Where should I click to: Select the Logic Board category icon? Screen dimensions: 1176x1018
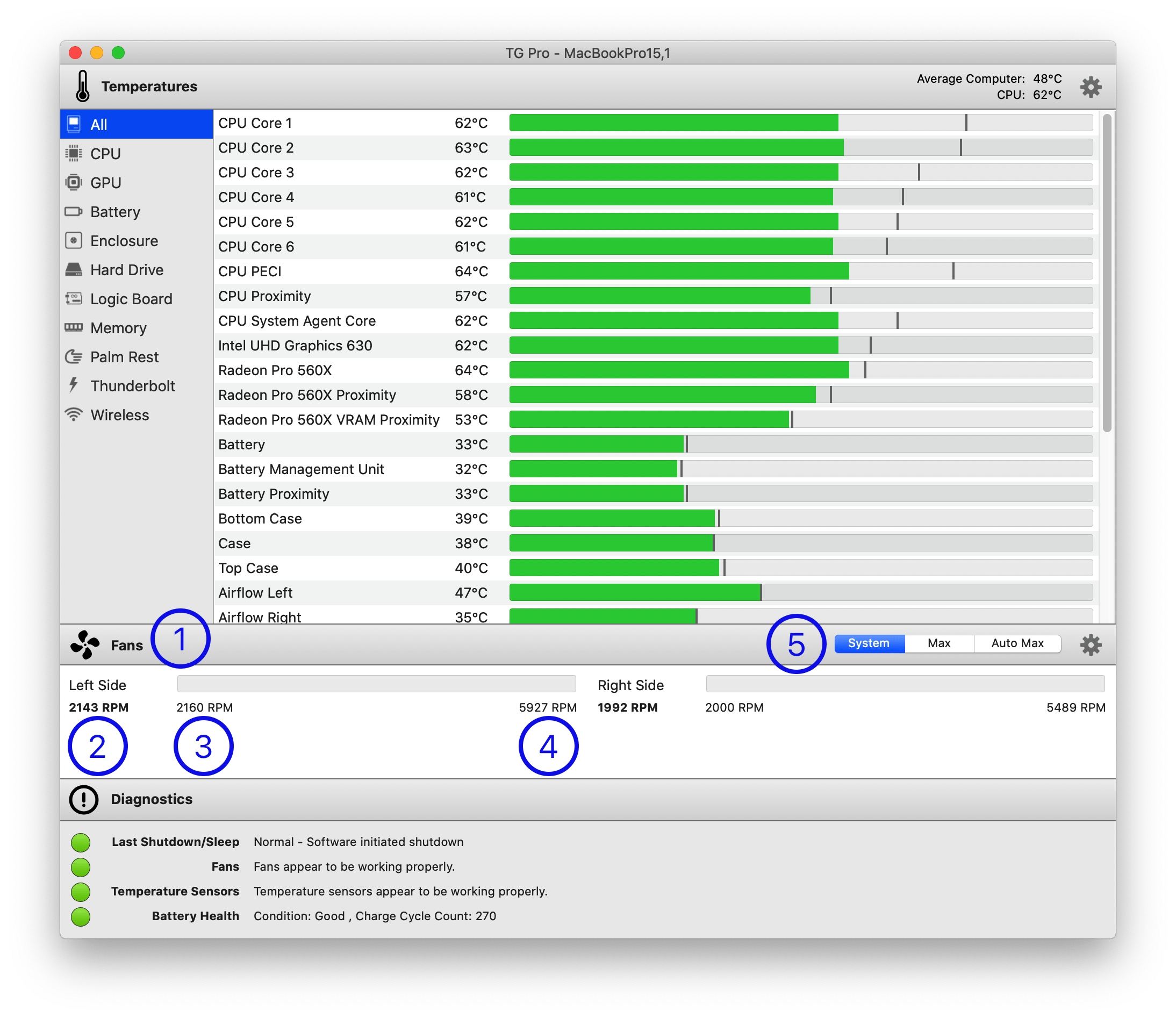click(74, 299)
